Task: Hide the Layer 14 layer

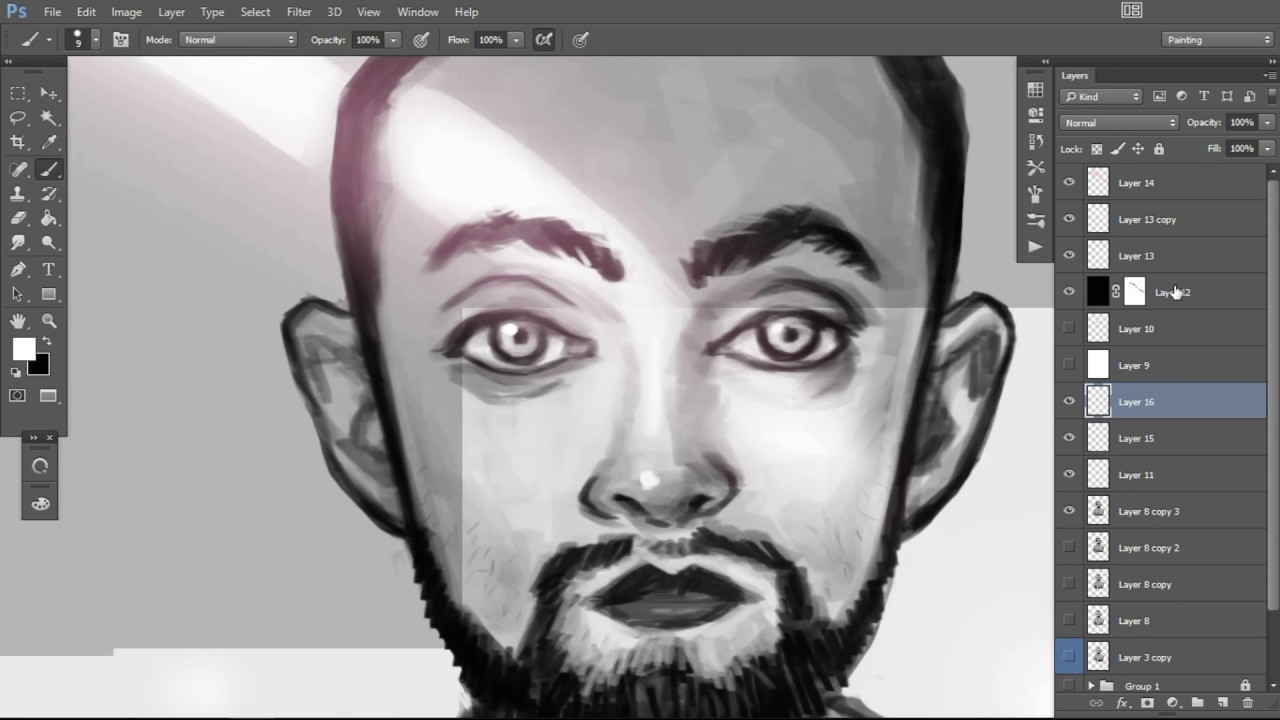Action: [1069, 182]
